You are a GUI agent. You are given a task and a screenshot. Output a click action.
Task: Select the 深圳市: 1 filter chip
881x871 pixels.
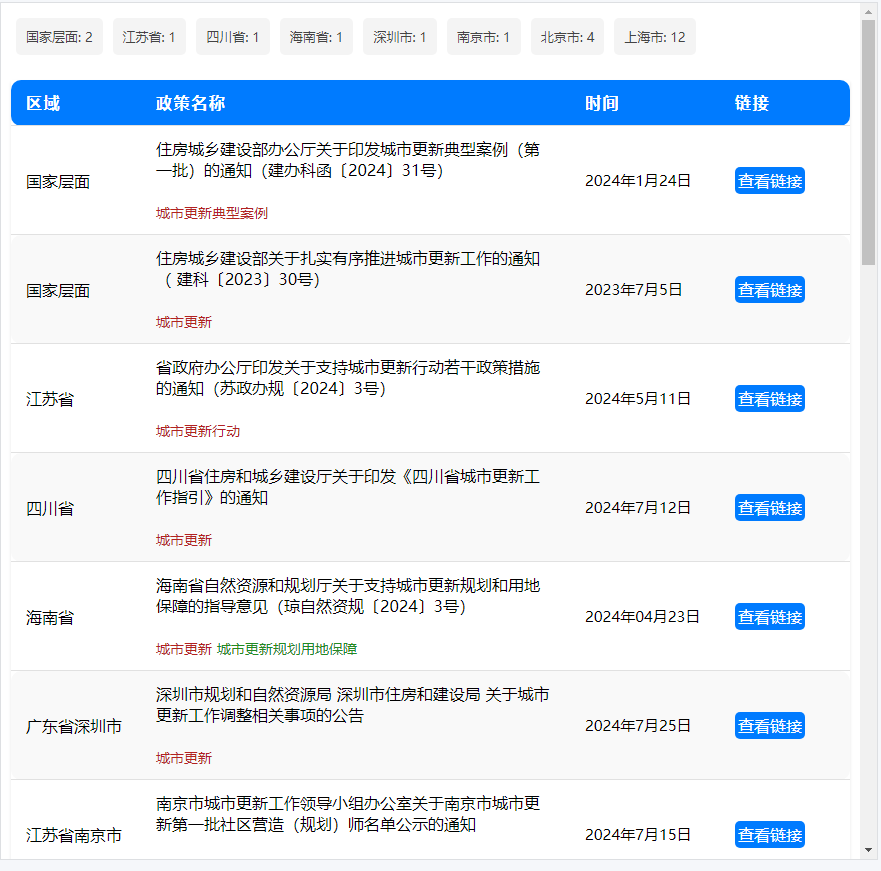pyautogui.click(x=399, y=37)
